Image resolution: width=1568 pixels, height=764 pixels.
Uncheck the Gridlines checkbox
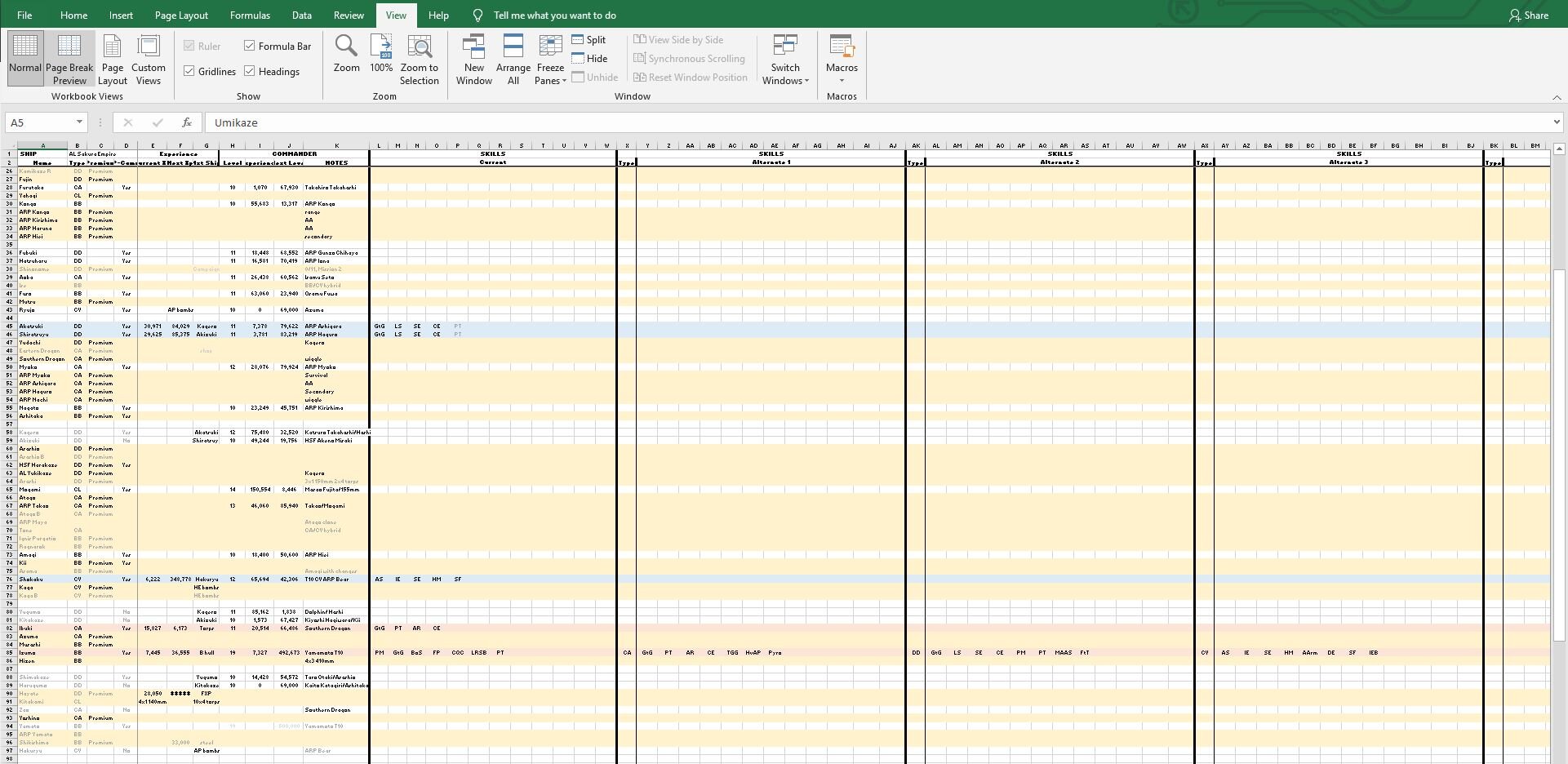pos(189,72)
